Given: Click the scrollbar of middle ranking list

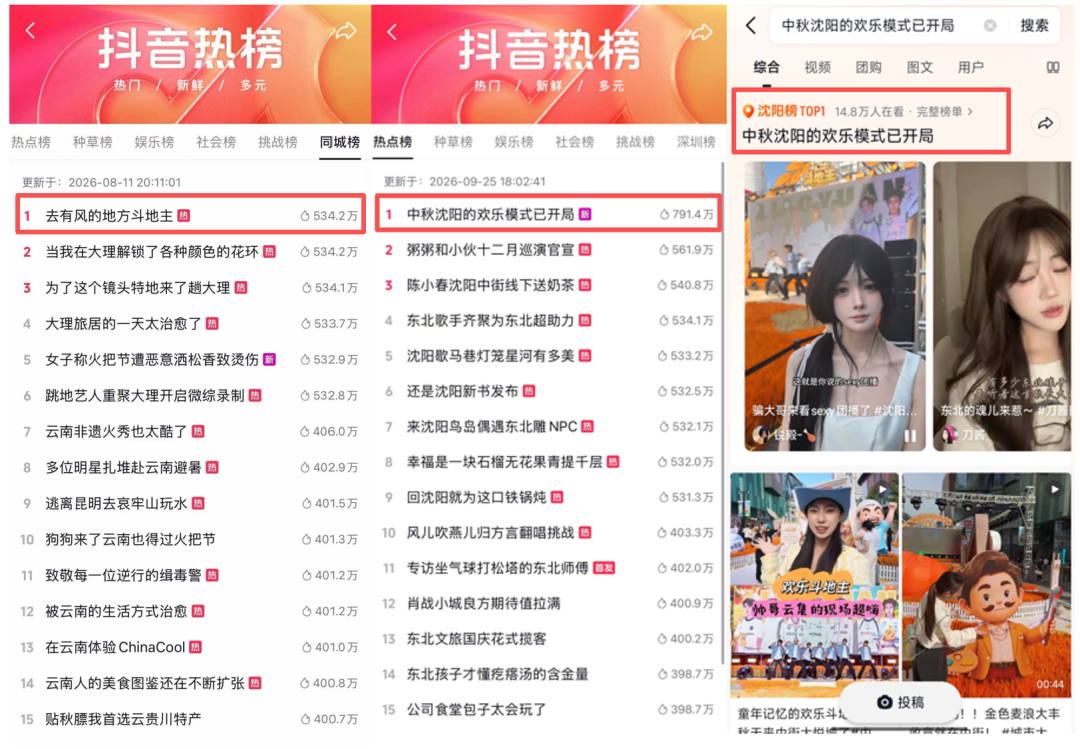Looking at the screenshot, I should pos(723,413).
